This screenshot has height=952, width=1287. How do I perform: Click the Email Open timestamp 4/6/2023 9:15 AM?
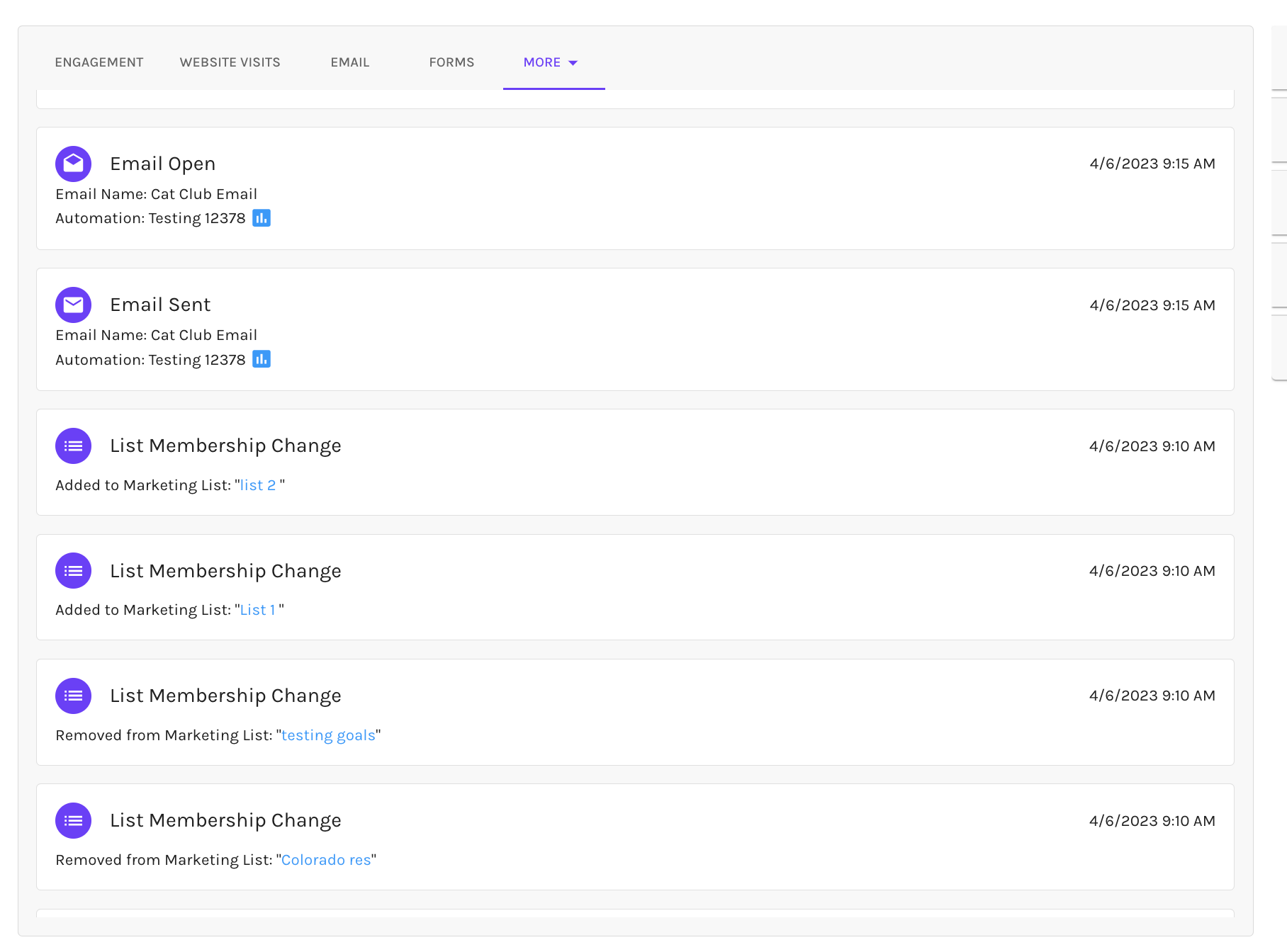(x=1152, y=164)
